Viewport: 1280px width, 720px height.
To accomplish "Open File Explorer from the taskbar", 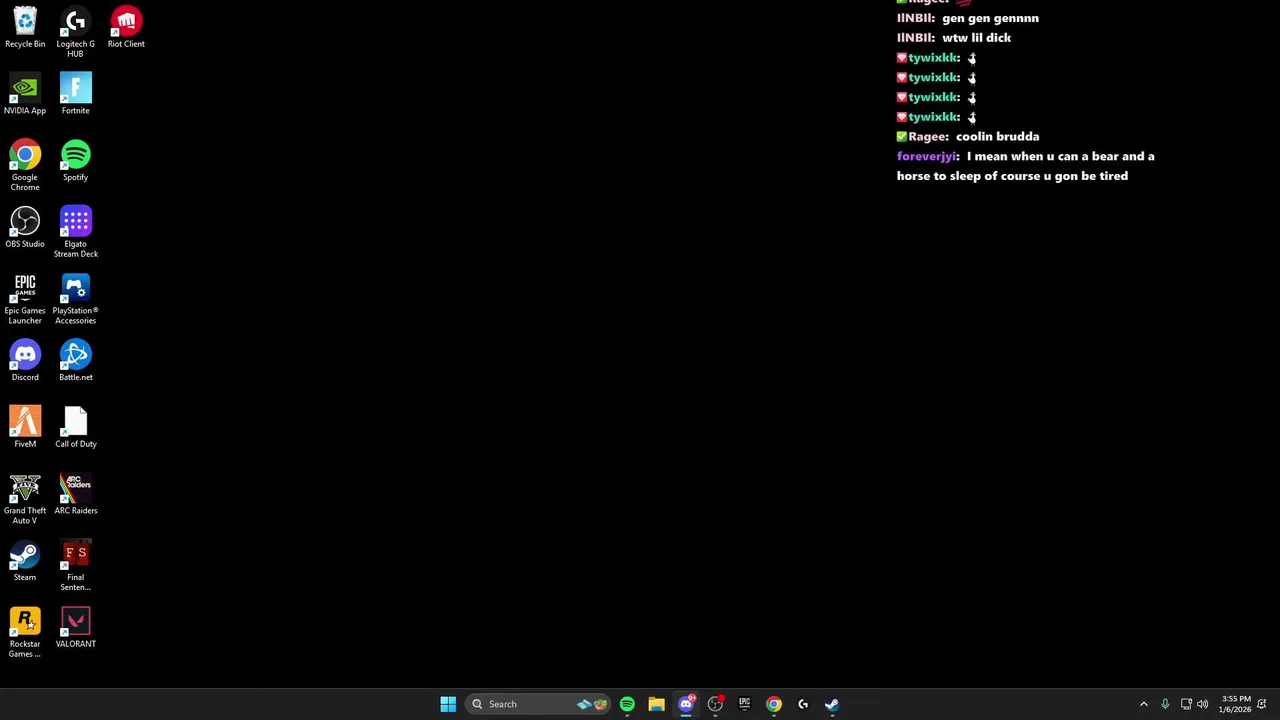I will coord(656,704).
